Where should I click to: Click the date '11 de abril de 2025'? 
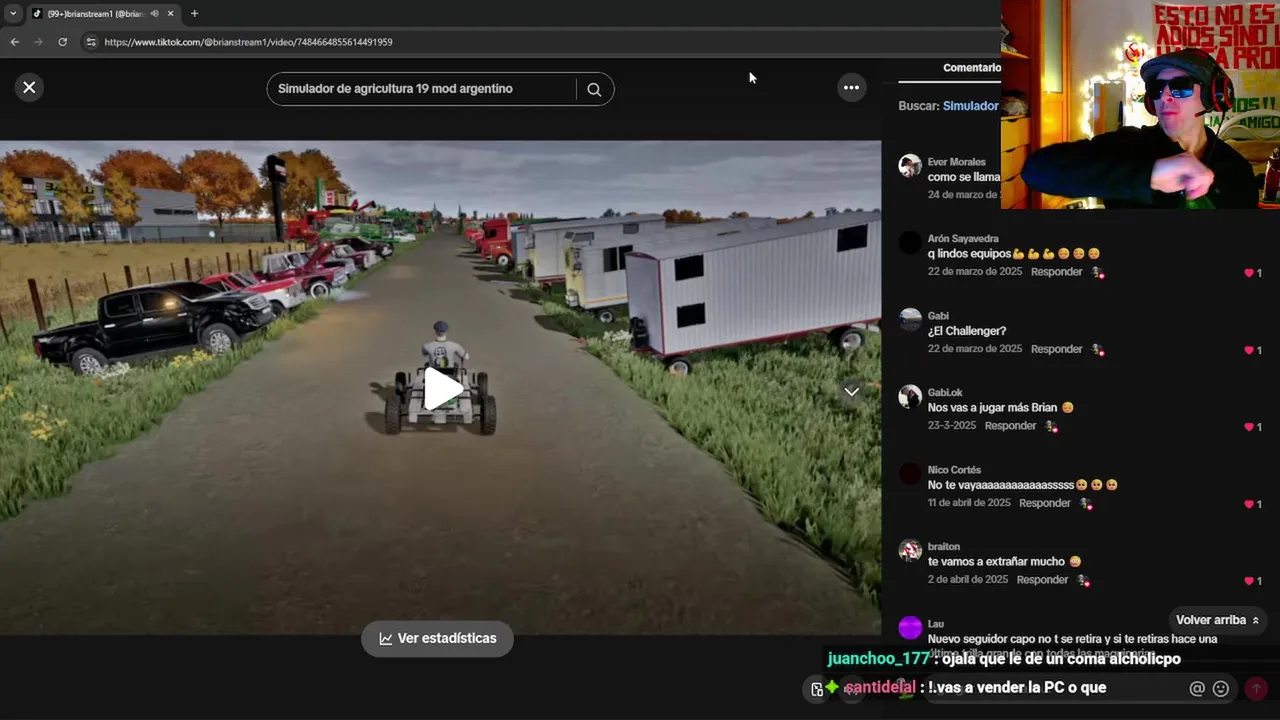(x=969, y=503)
